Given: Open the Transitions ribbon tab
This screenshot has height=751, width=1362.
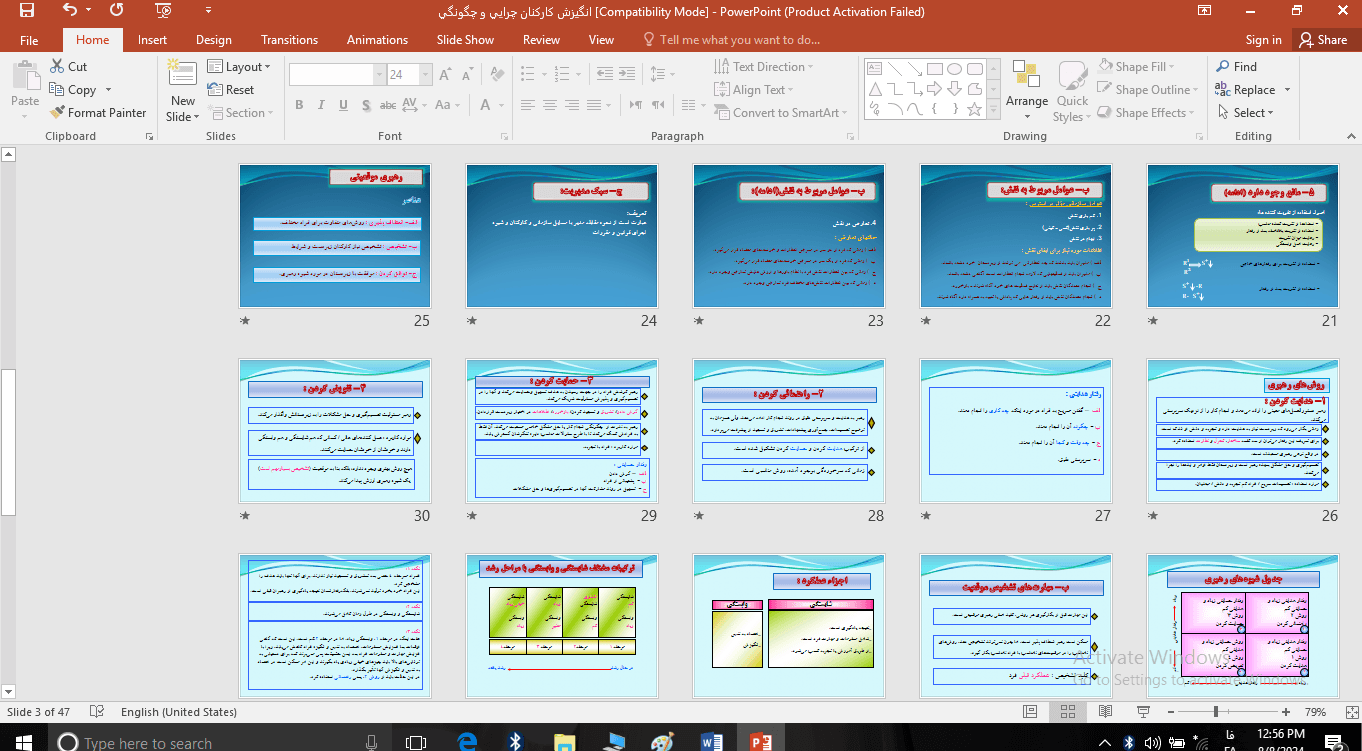Looking at the screenshot, I should tap(289, 40).
